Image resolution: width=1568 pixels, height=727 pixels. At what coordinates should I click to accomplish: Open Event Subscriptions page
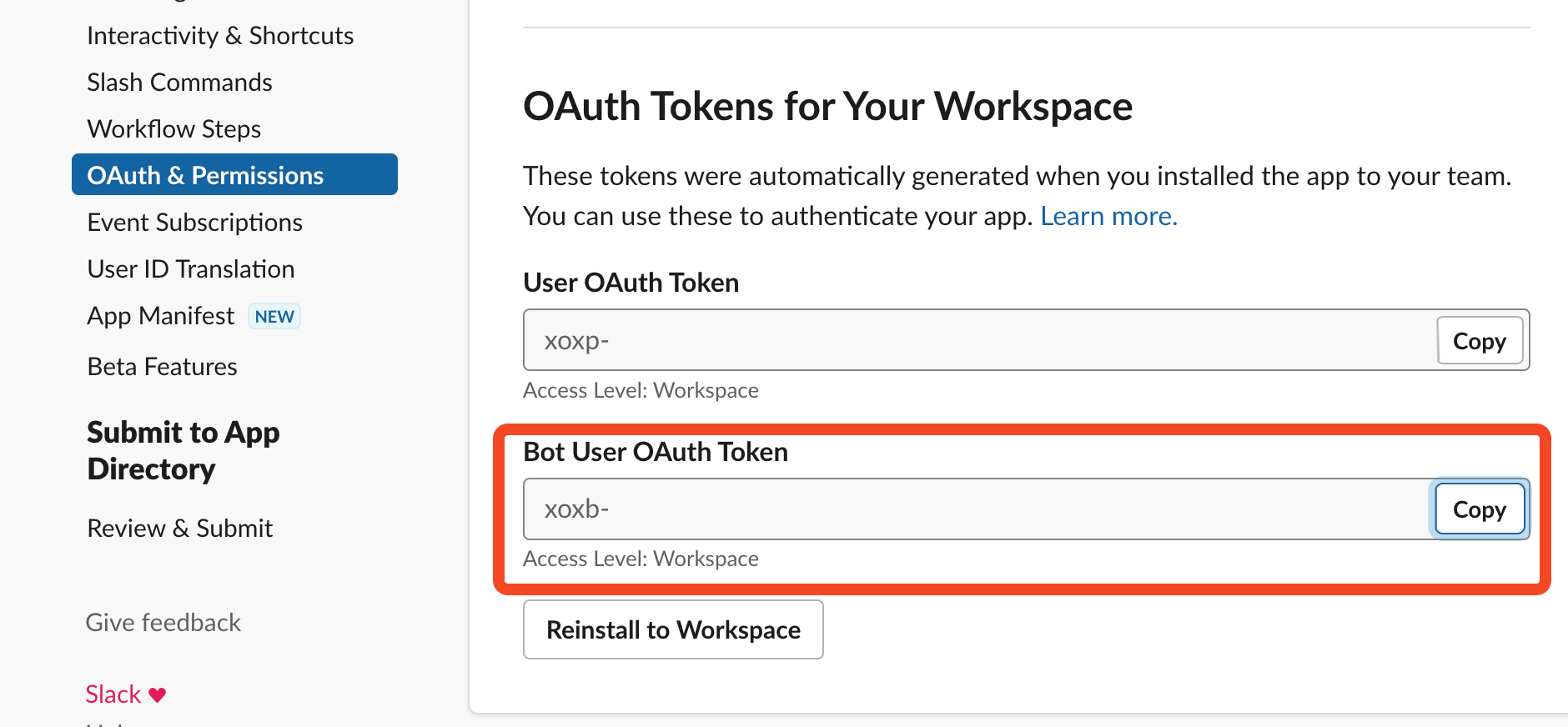(x=194, y=223)
